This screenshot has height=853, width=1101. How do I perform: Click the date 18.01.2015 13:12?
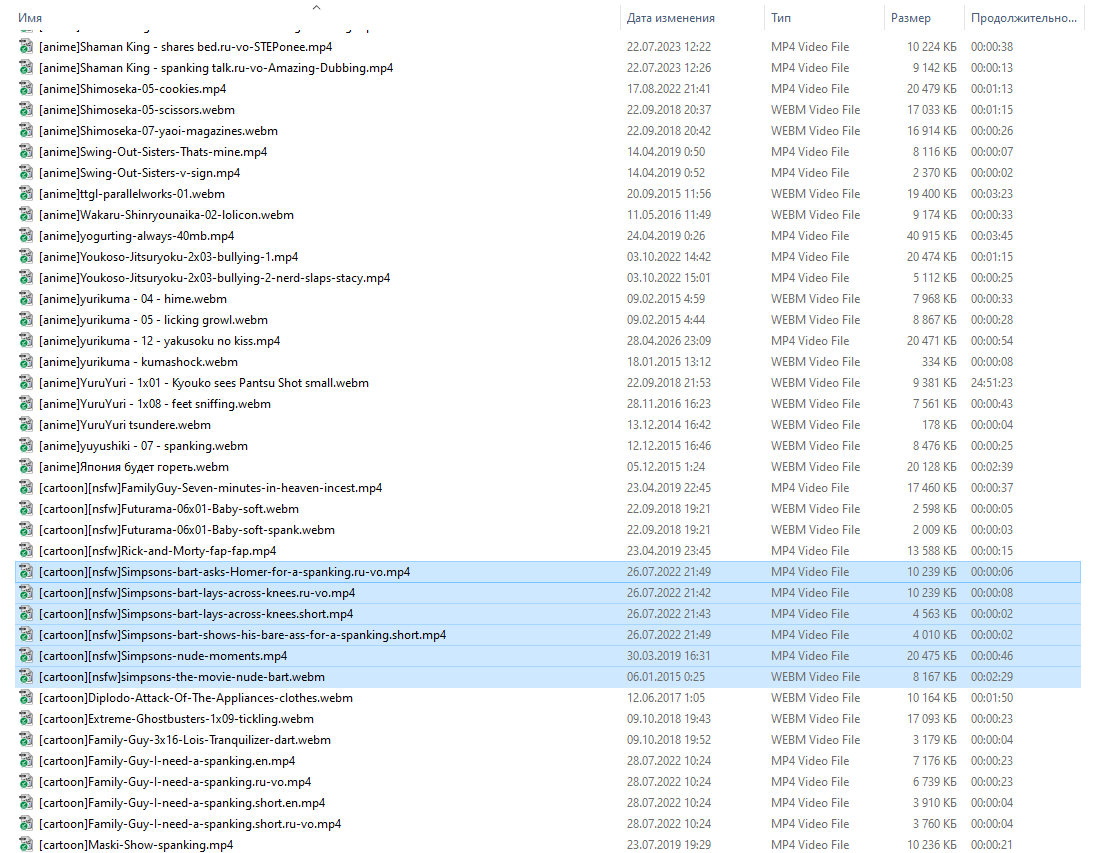coord(668,362)
